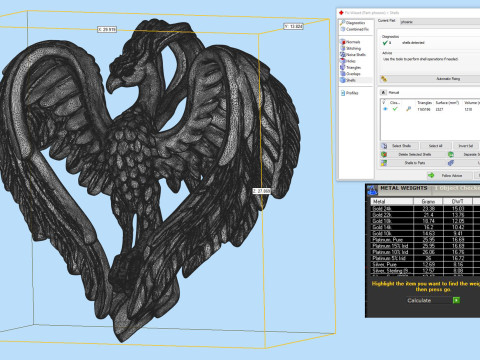Click the Calculate field in Metal Weights

[x=428, y=300]
